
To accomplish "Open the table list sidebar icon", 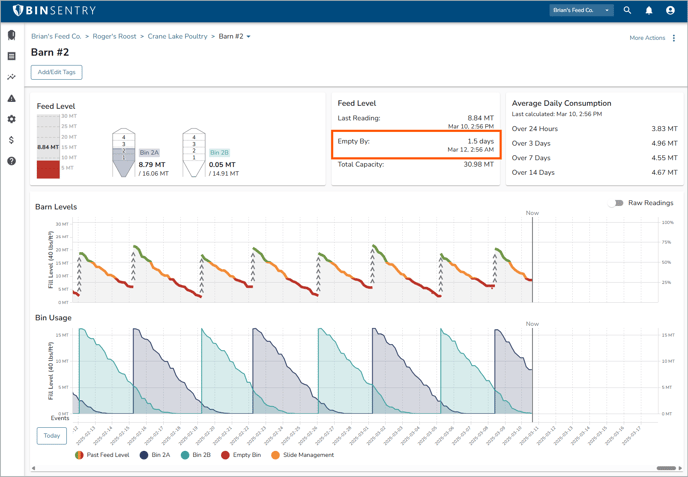I will 12,56.
